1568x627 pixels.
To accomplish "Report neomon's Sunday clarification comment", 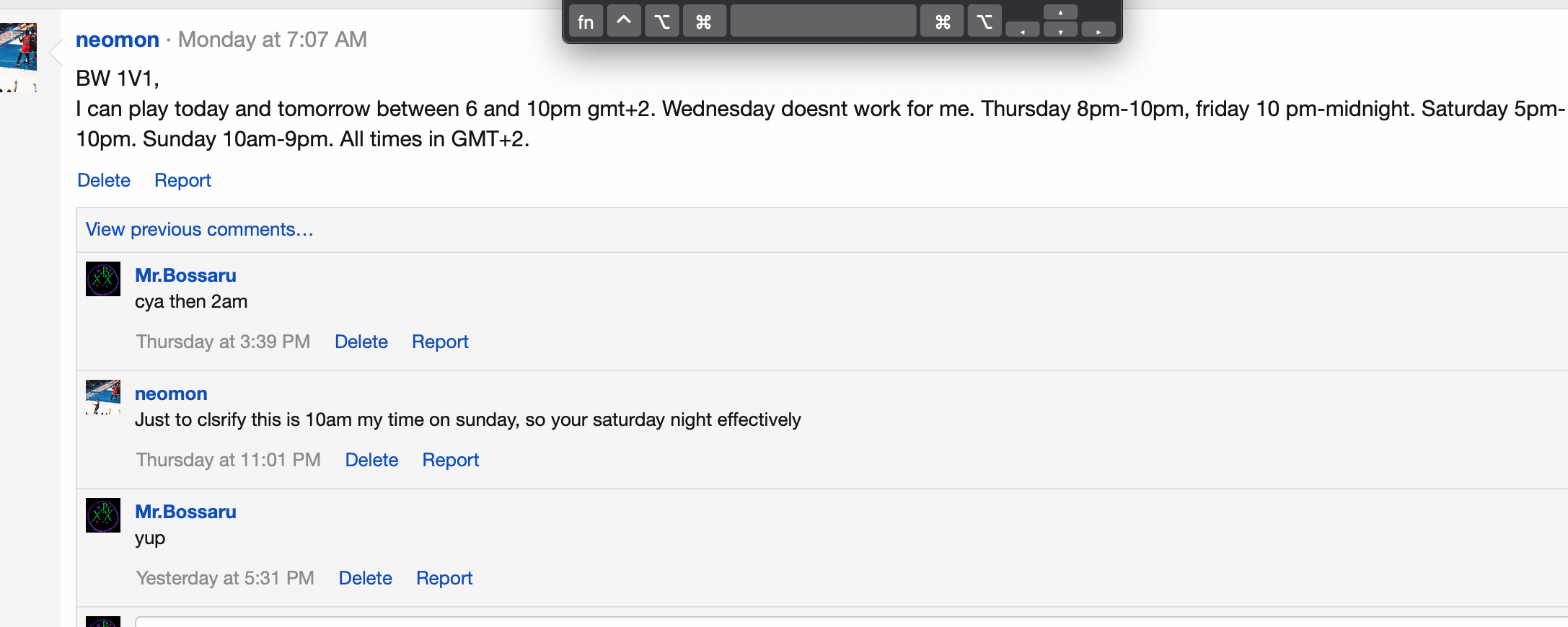I will click(x=450, y=460).
